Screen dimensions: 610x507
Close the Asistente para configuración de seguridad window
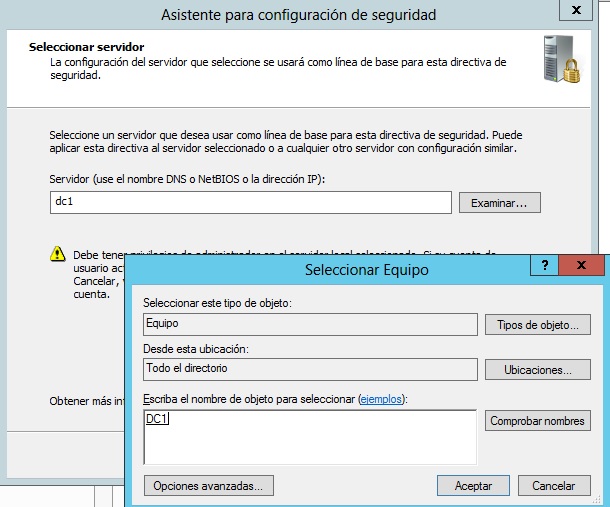[x=574, y=13]
